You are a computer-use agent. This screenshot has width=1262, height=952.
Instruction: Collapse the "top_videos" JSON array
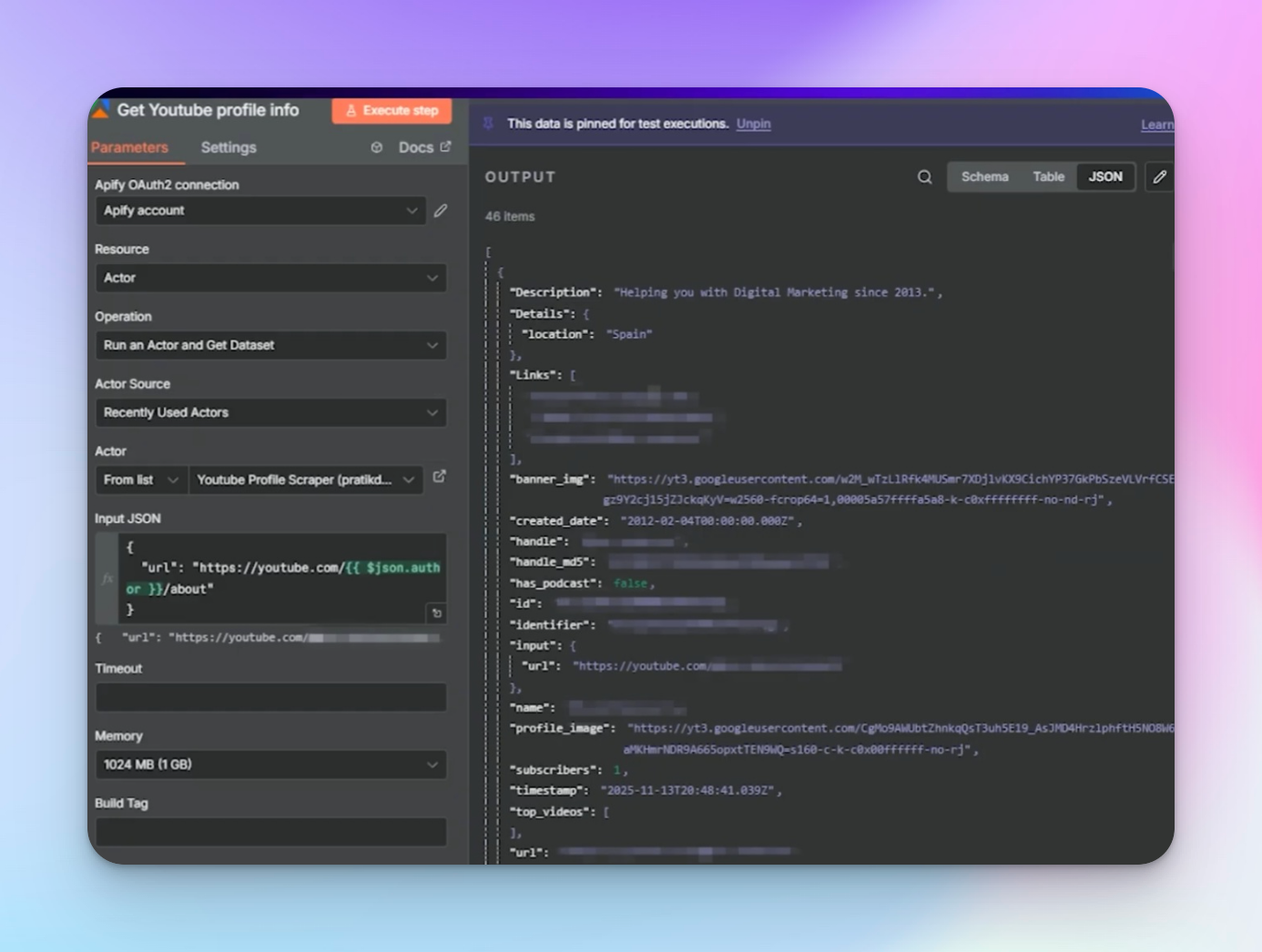tap(606, 812)
